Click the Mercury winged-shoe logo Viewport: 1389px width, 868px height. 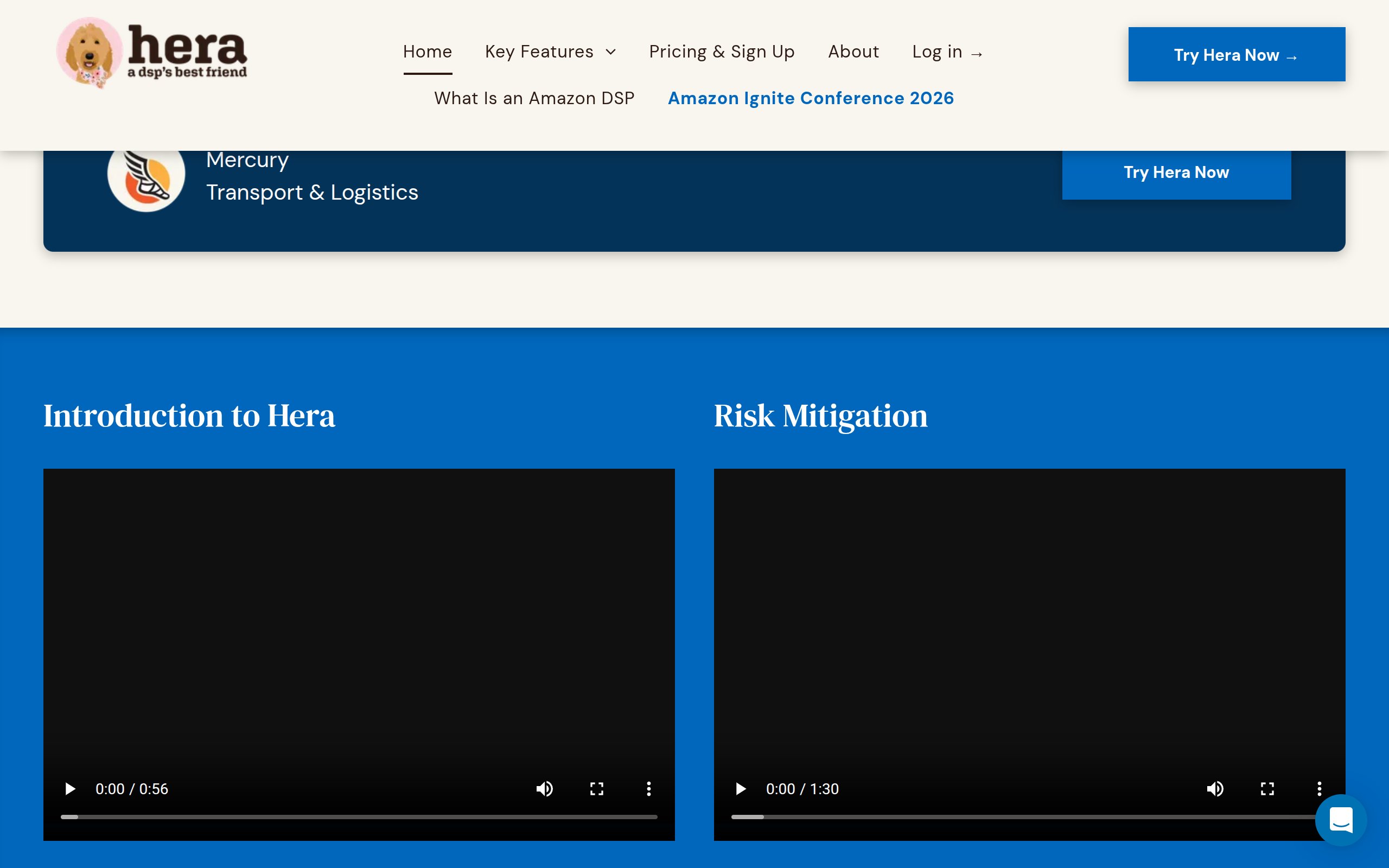point(146,174)
